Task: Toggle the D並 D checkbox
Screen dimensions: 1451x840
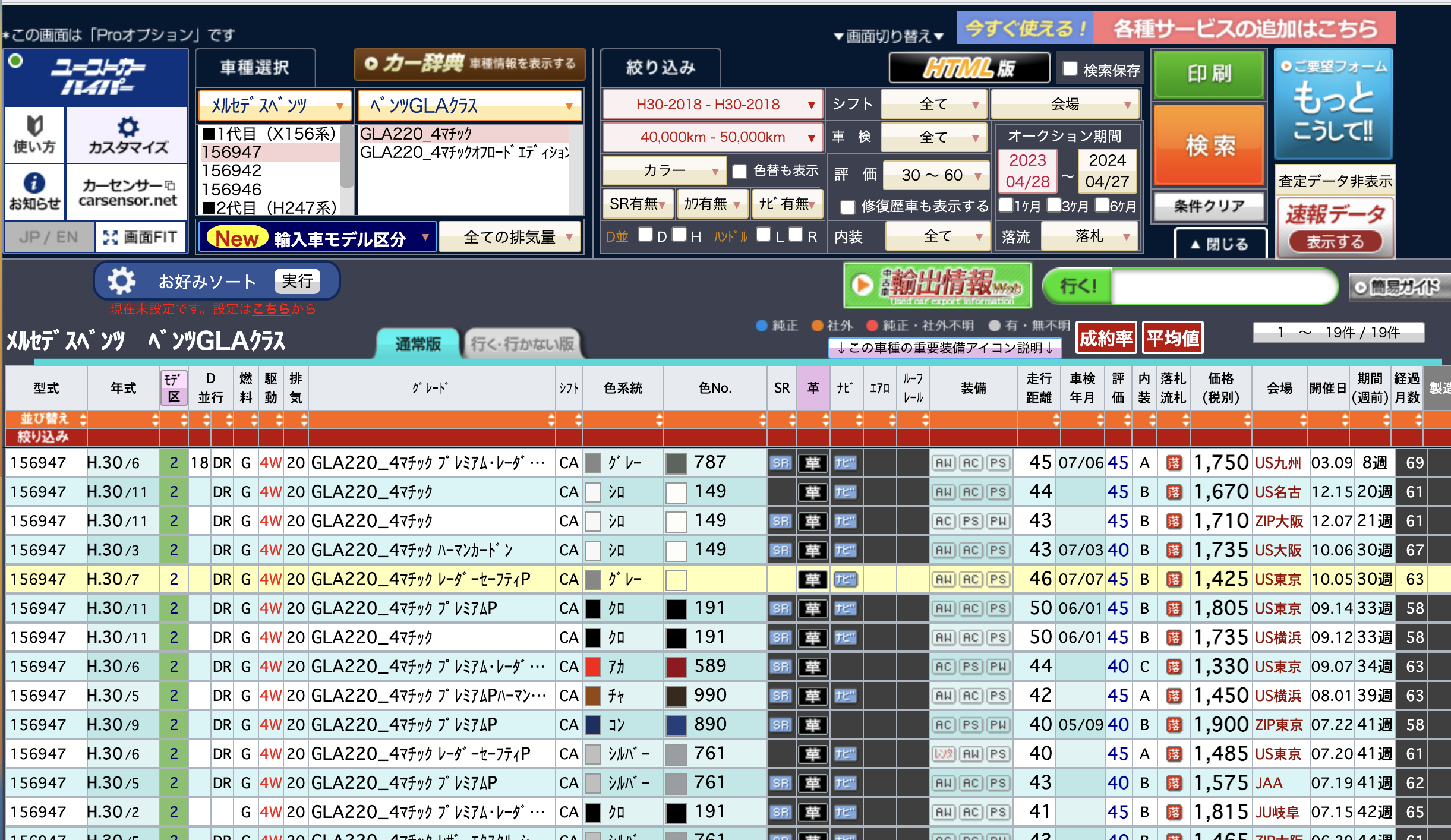Action: (x=645, y=235)
